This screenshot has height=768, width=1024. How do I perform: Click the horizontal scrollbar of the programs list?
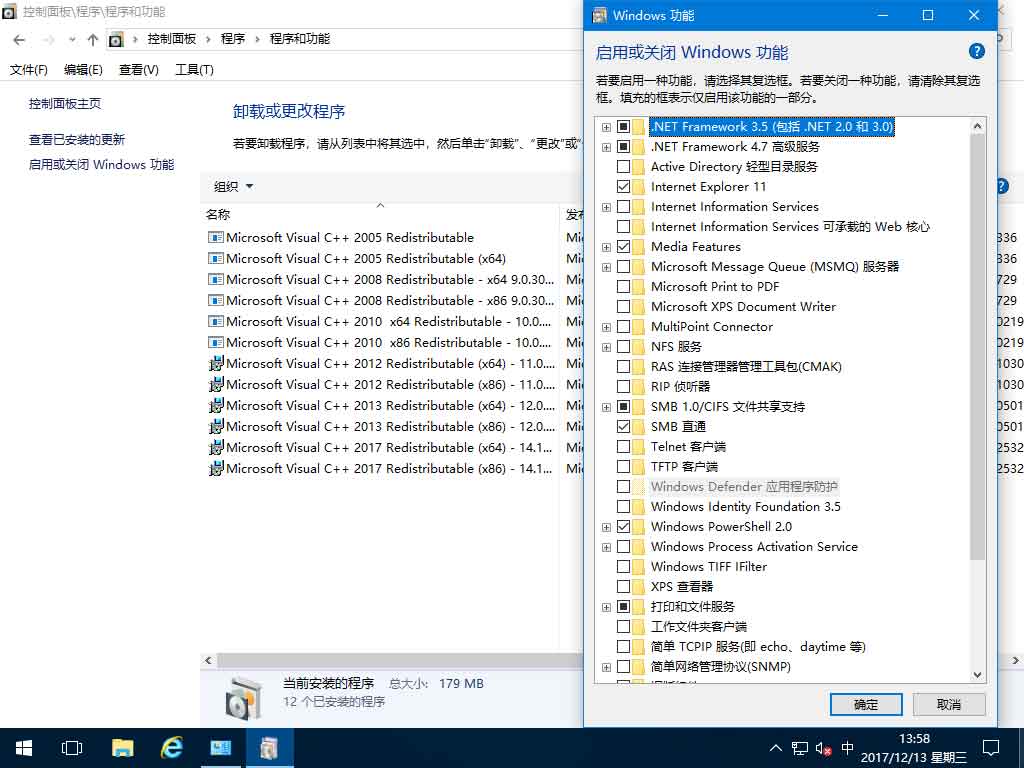pos(400,660)
